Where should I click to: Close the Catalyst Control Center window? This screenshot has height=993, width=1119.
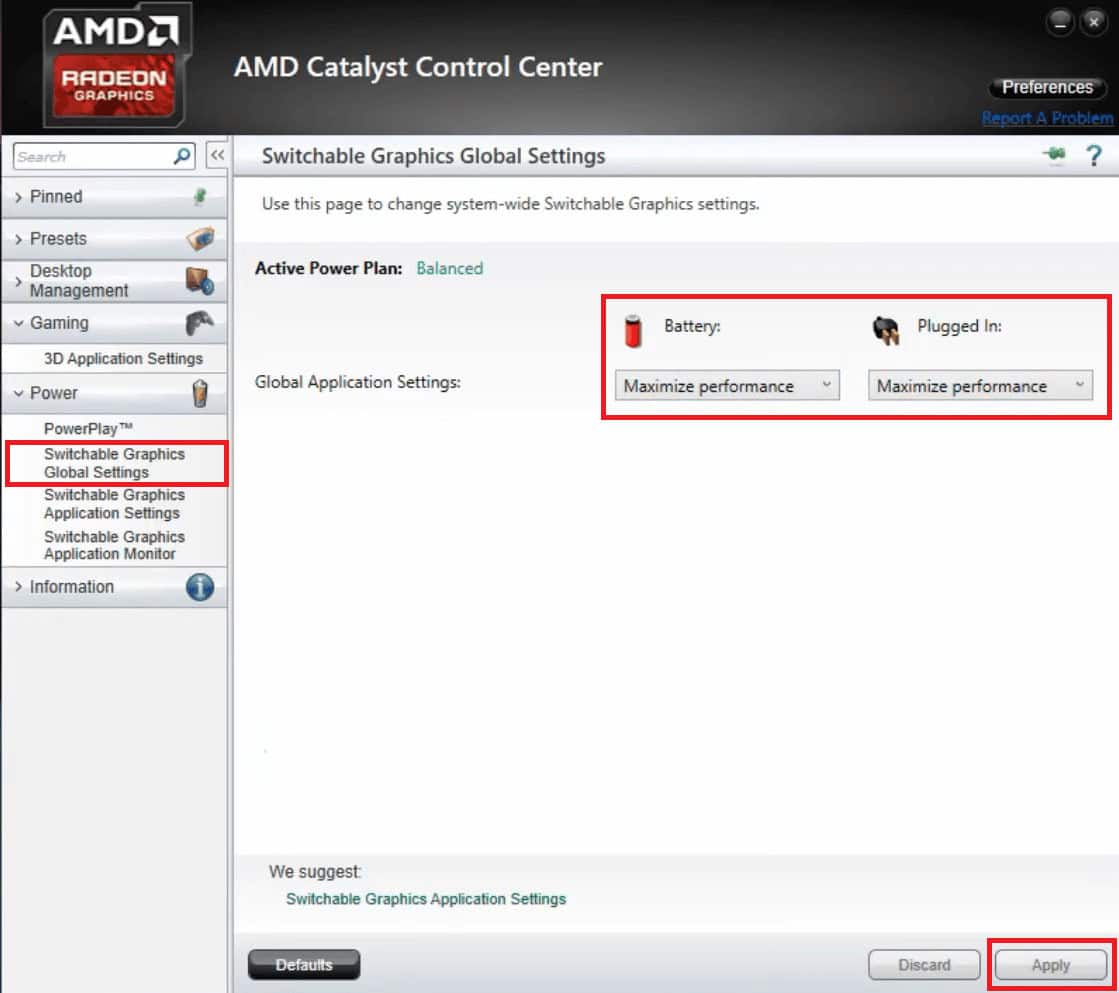[x=1093, y=22]
